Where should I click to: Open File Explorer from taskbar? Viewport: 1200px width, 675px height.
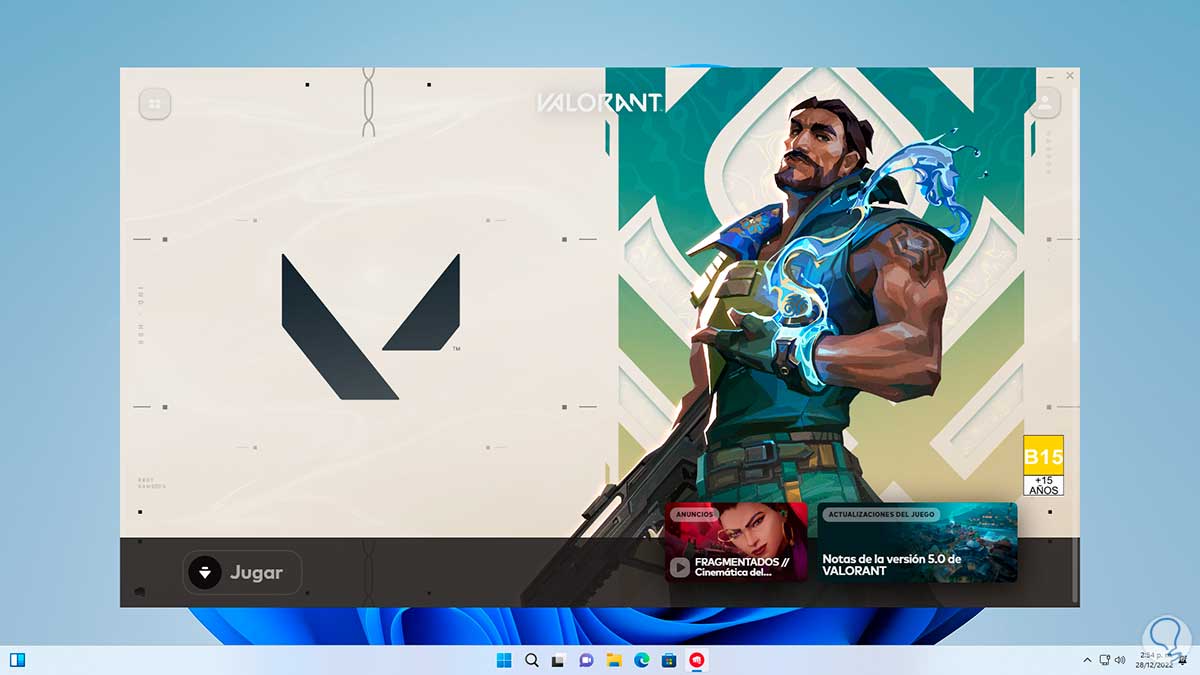coord(614,660)
